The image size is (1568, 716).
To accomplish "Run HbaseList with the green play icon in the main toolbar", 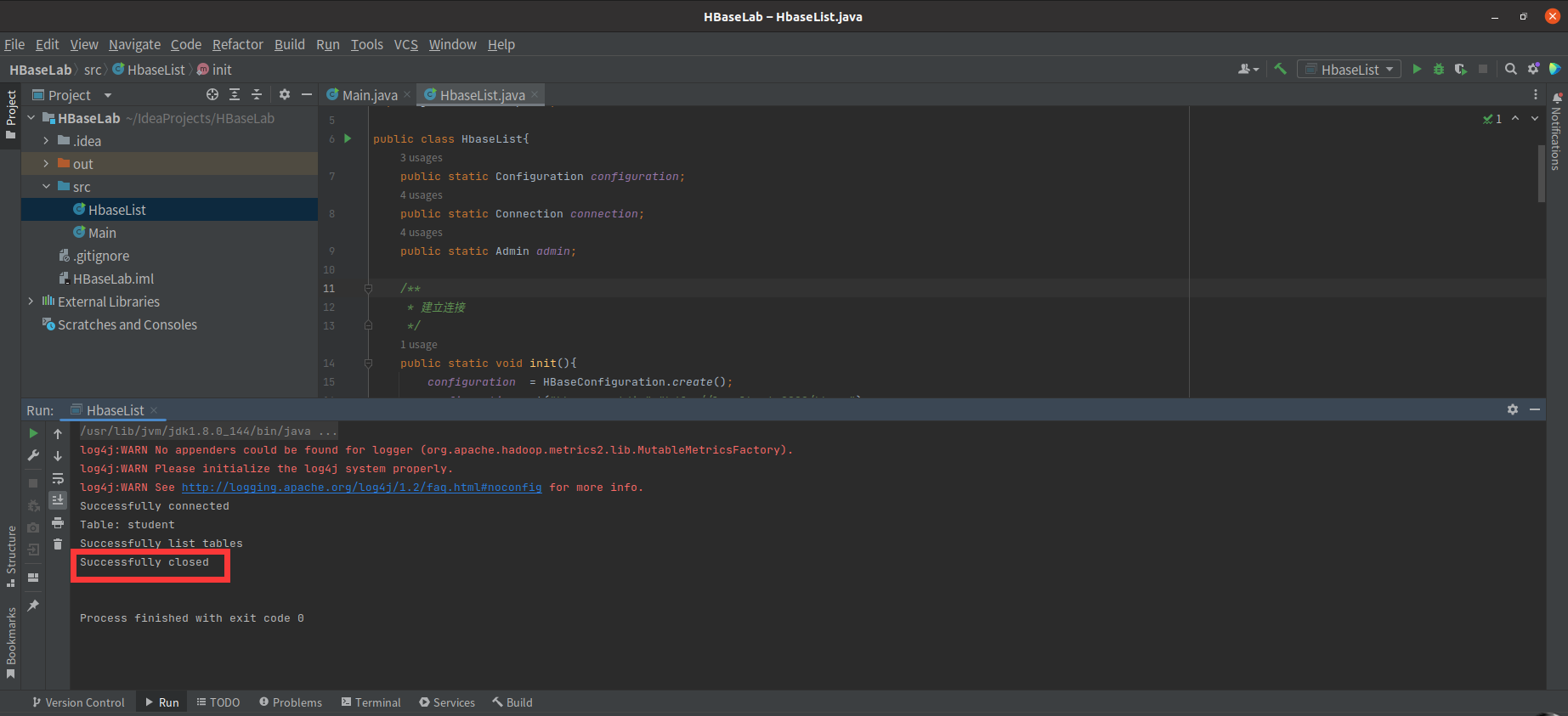I will coord(1417,69).
